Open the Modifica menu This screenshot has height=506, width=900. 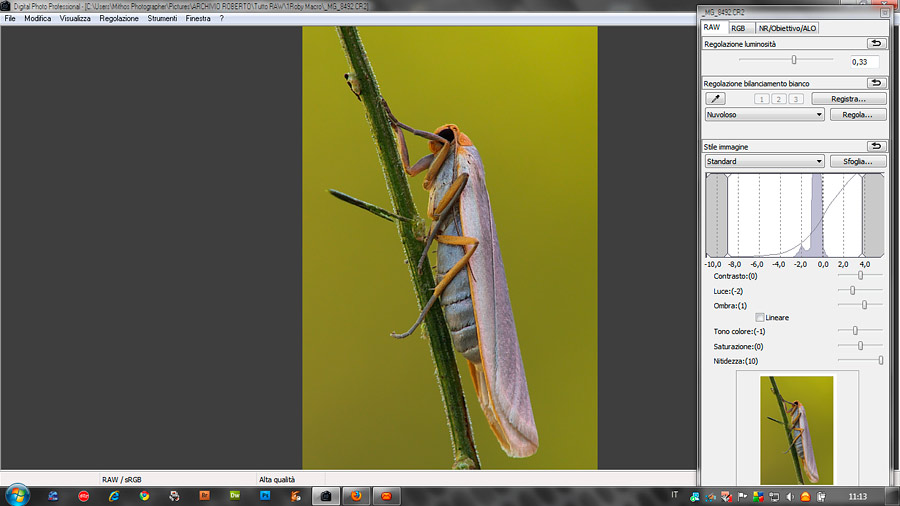(37, 18)
